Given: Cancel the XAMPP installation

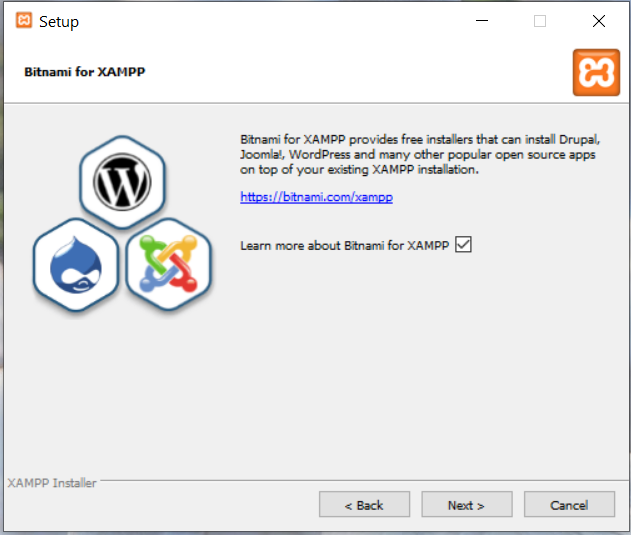Looking at the screenshot, I should (x=569, y=504).
